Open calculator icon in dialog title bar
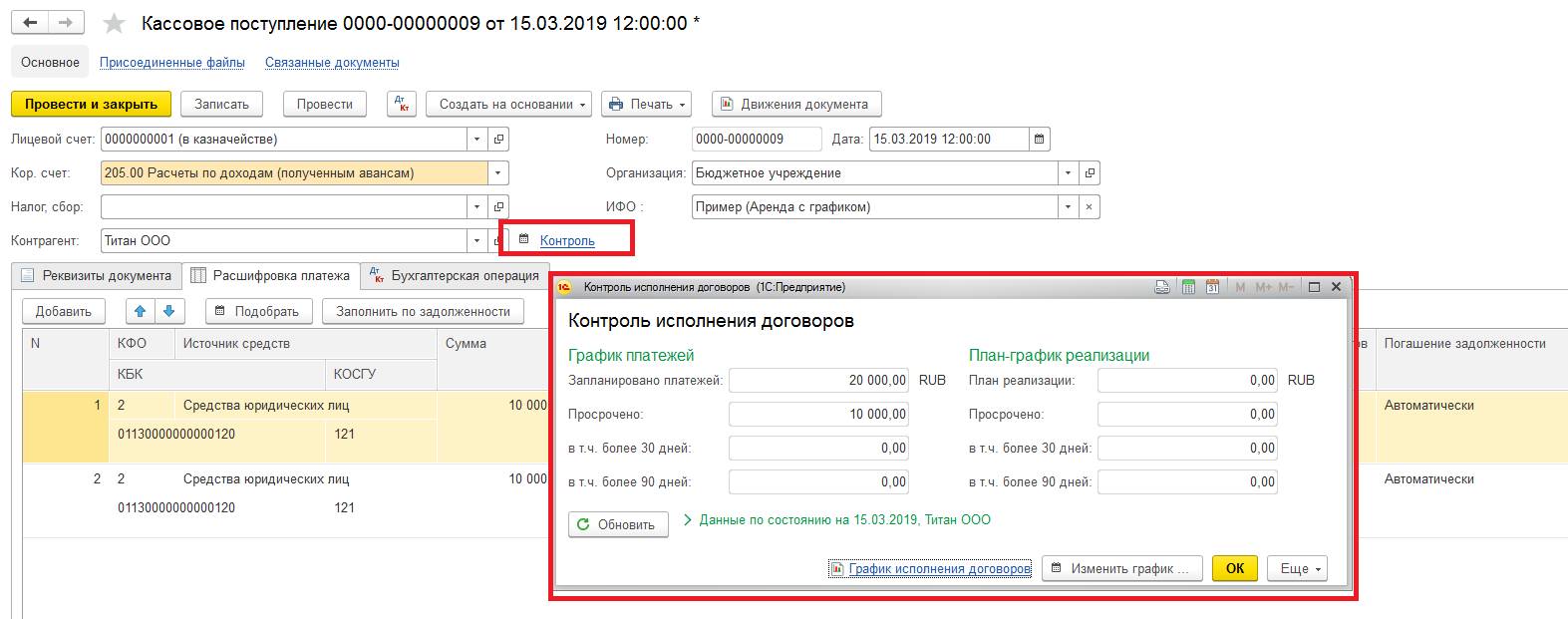Viewport: 1568px width, 619px height. pyautogui.click(x=1188, y=287)
